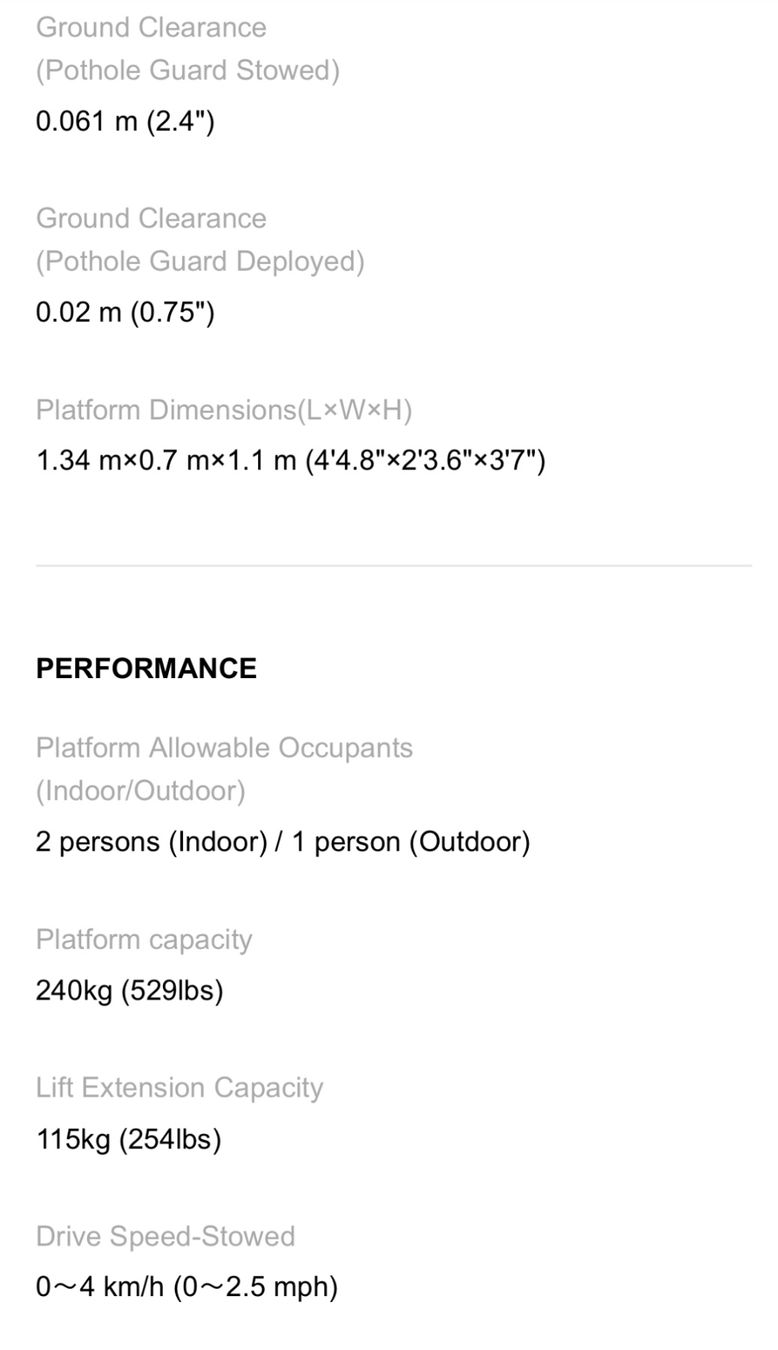Click the Platform Dimensions(L×W×H) label
The width and height of the screenshot is (778, 1350).
tap(224, 410)
